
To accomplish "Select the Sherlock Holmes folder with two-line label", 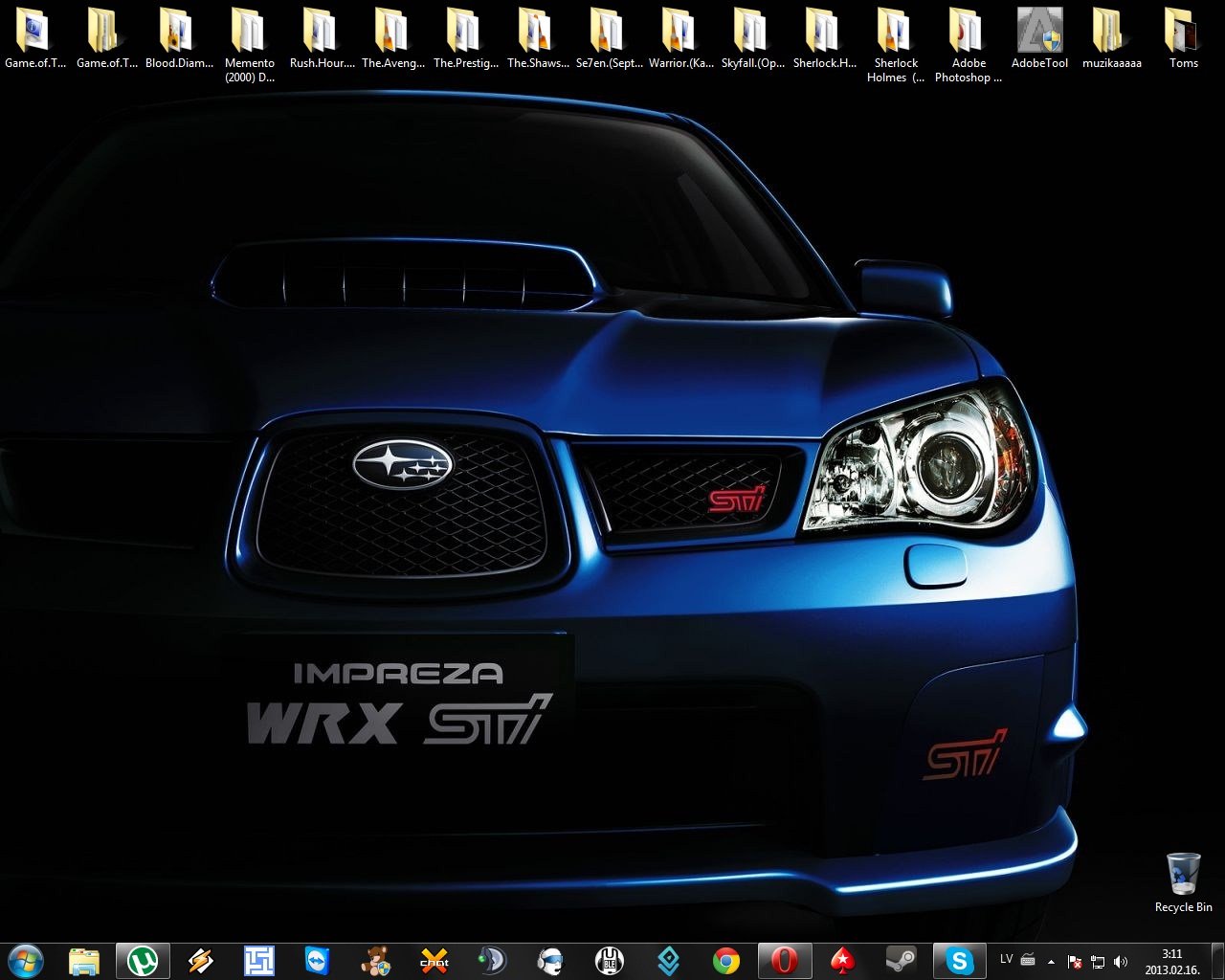I will point(896,45).
